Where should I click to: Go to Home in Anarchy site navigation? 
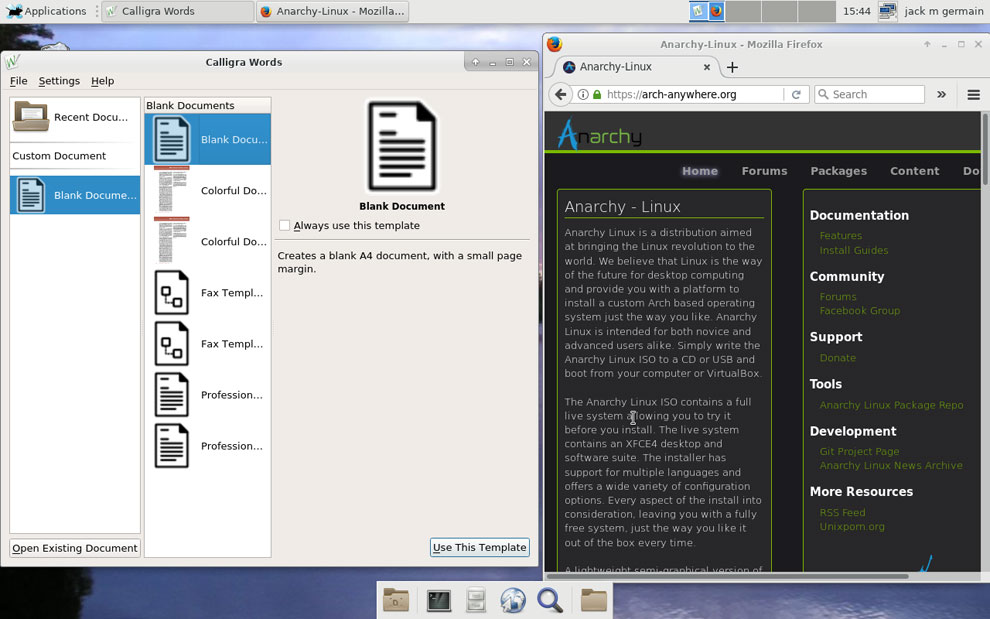[x=700, y=171]
